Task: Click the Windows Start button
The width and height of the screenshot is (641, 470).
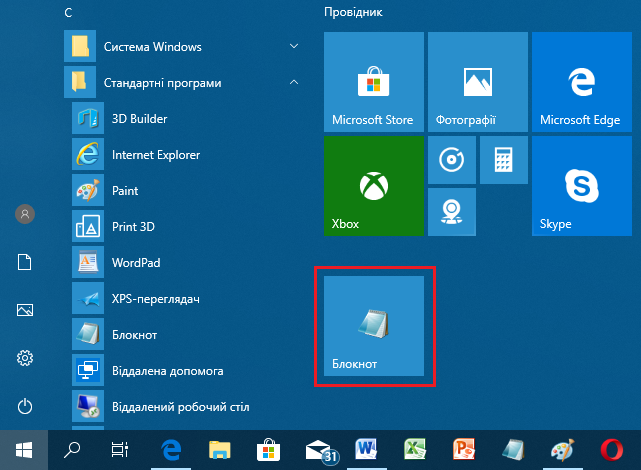Action: 24,450
